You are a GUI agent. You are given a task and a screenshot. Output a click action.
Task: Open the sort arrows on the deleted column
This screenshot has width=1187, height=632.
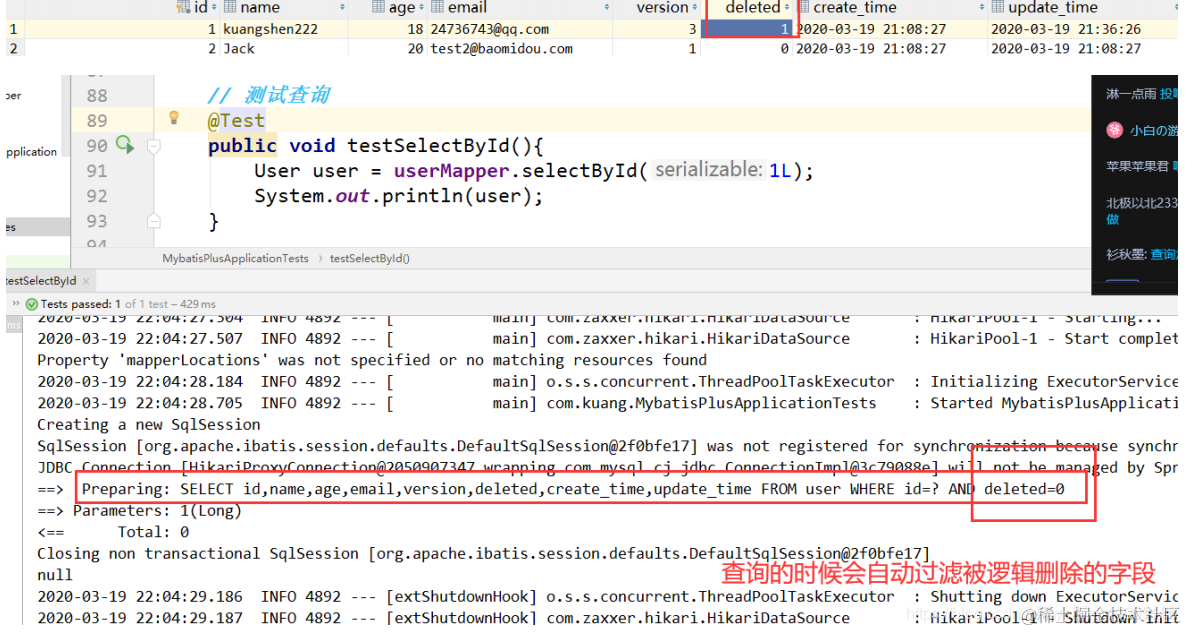pyautogui.click(x=787, y=8)
